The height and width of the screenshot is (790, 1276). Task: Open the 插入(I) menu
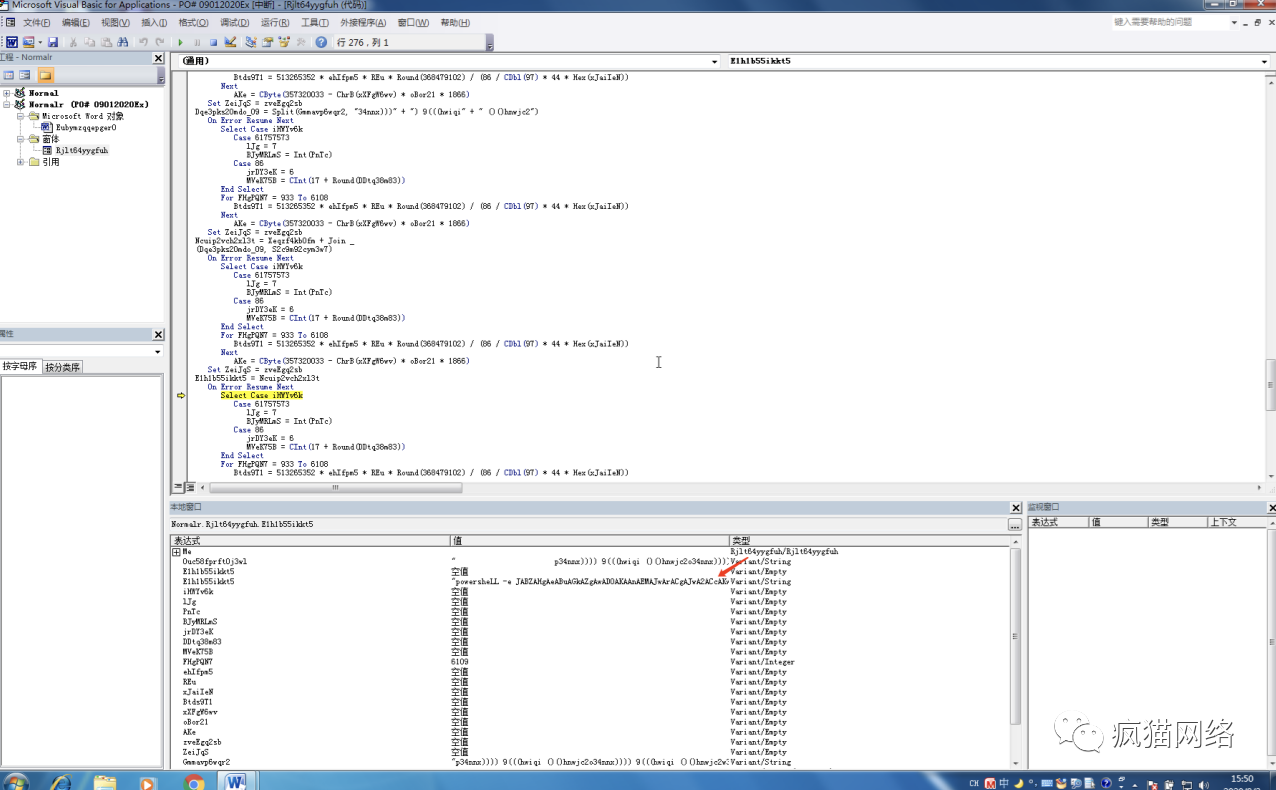pos(154,23)
